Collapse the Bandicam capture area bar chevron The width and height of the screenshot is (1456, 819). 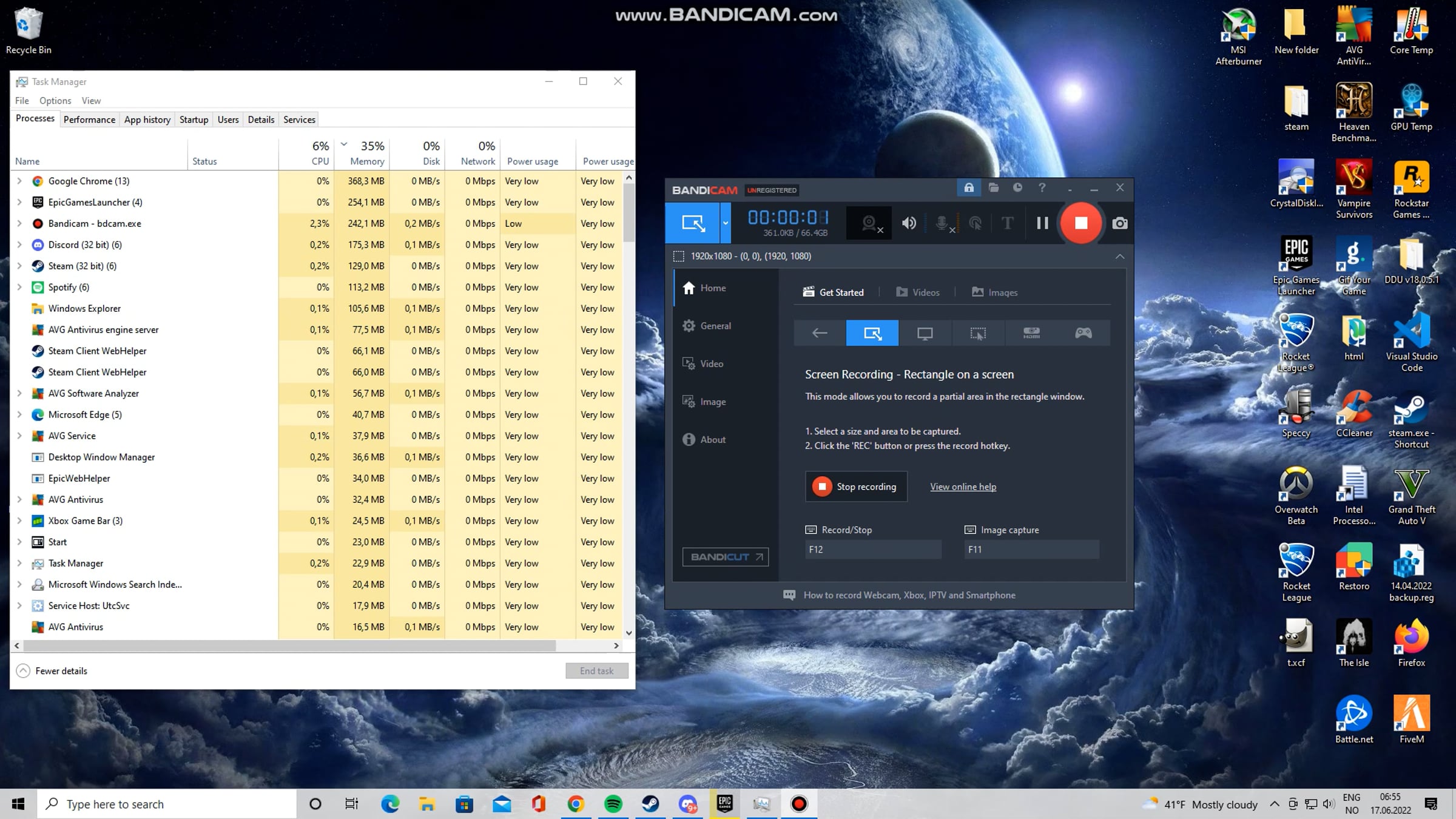click(x=1120, y=257)
